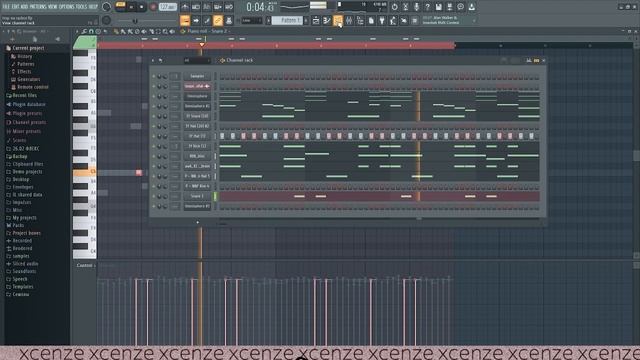640x360 pixels.
Task: Click the help question mark icon
Action: pyautogui.click(x=427, y=7)
